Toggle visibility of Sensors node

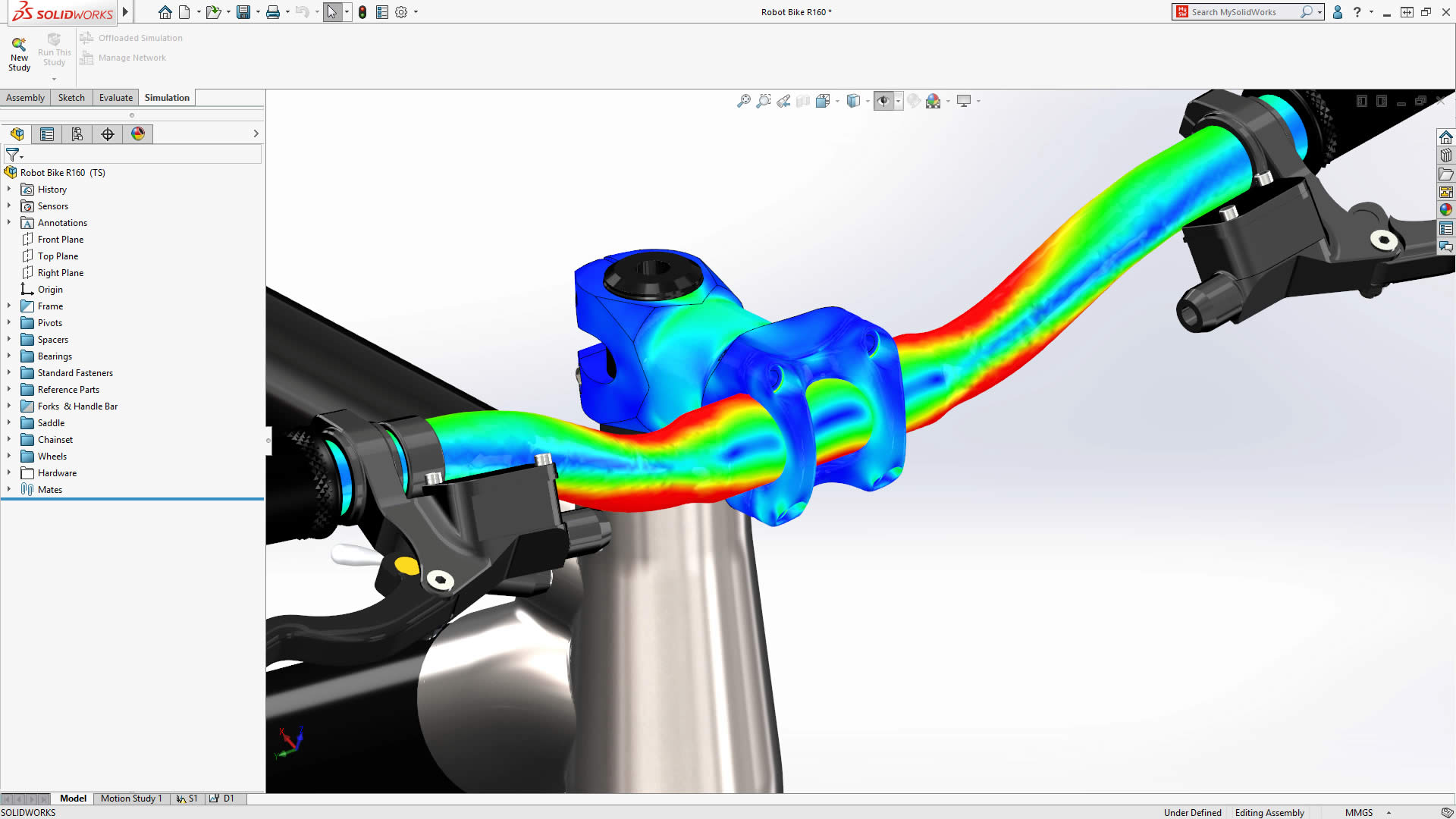[9, 205]
